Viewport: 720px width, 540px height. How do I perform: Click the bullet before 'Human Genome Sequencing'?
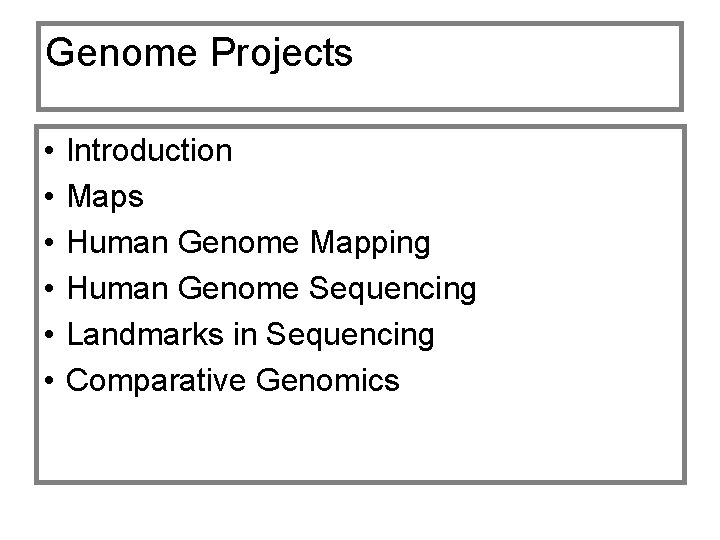pyautogui.click(x=48, y=290)
